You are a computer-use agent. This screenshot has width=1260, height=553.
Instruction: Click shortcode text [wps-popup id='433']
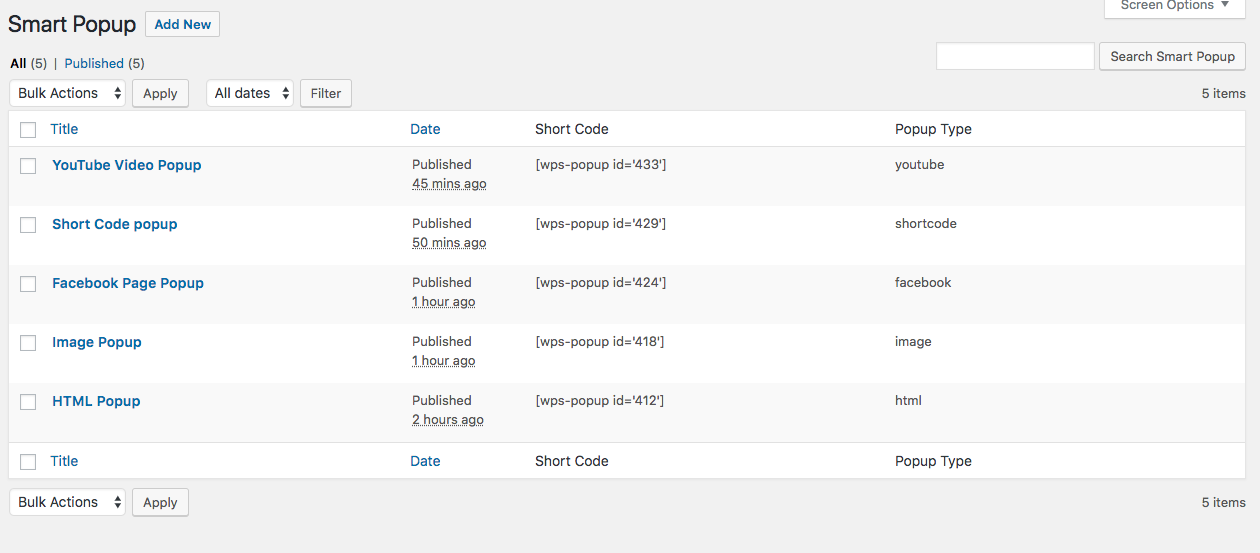(600, 164)
